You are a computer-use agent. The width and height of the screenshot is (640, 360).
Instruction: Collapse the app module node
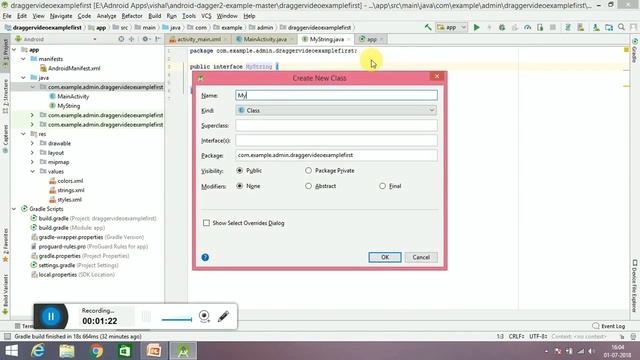tap(14, 49)
